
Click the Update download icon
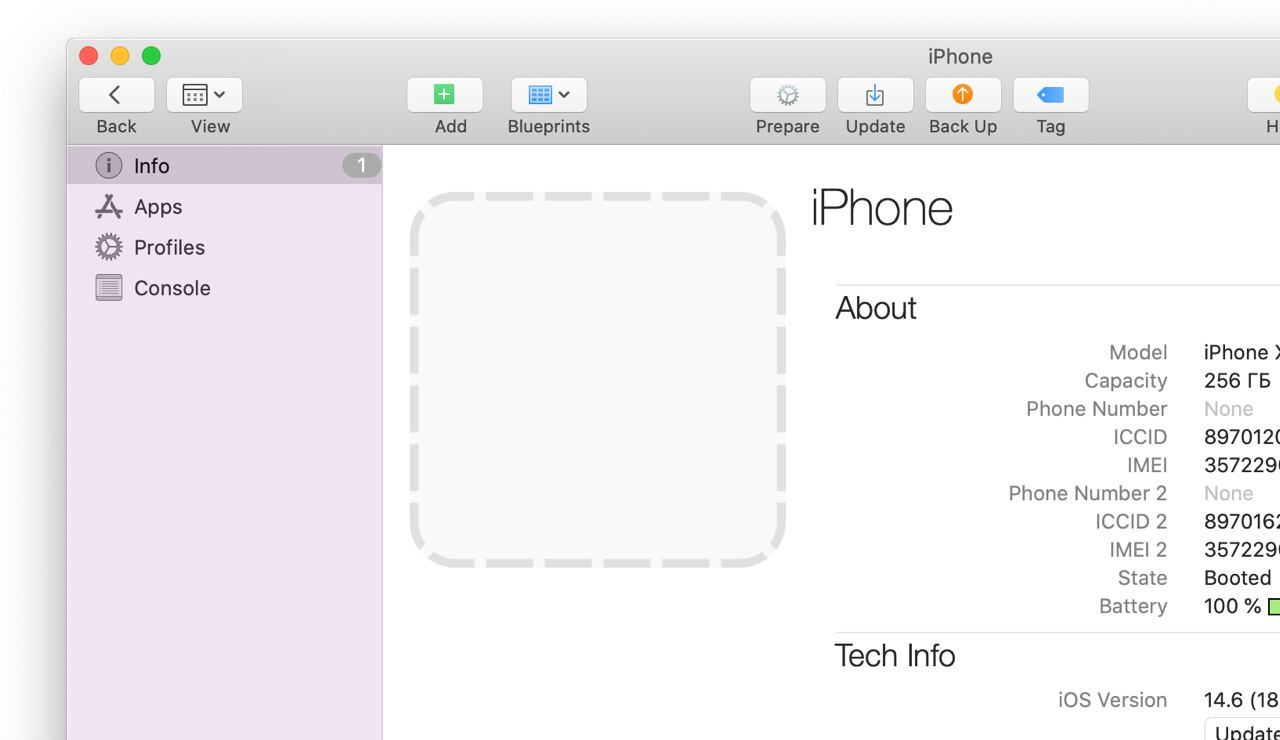click(x=875, y=95)
